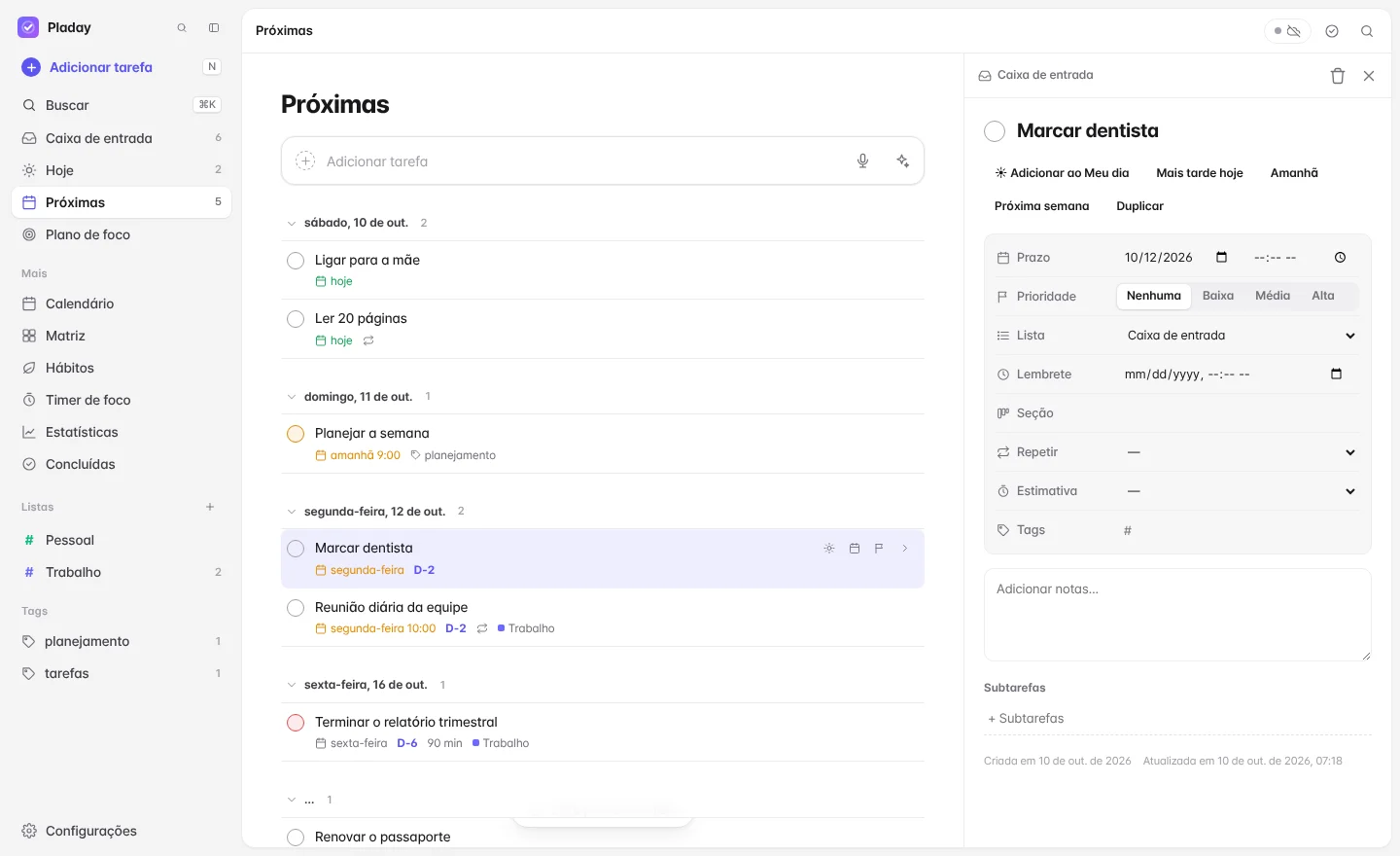Click the plus icon next to Adicionar tarefa

pyautogui.click(x=31, y=67)
